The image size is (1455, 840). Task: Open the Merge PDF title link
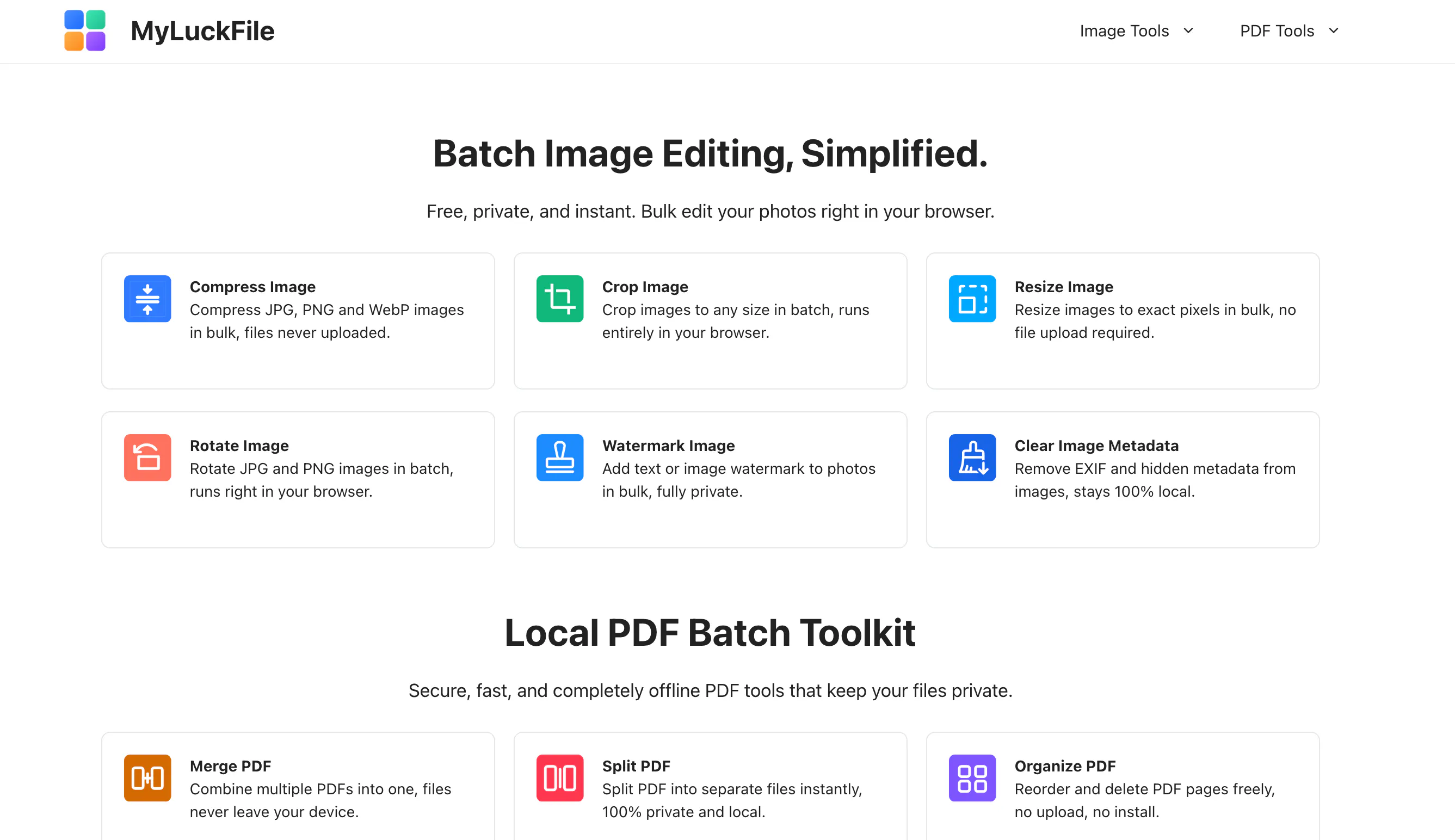(230, 766)
